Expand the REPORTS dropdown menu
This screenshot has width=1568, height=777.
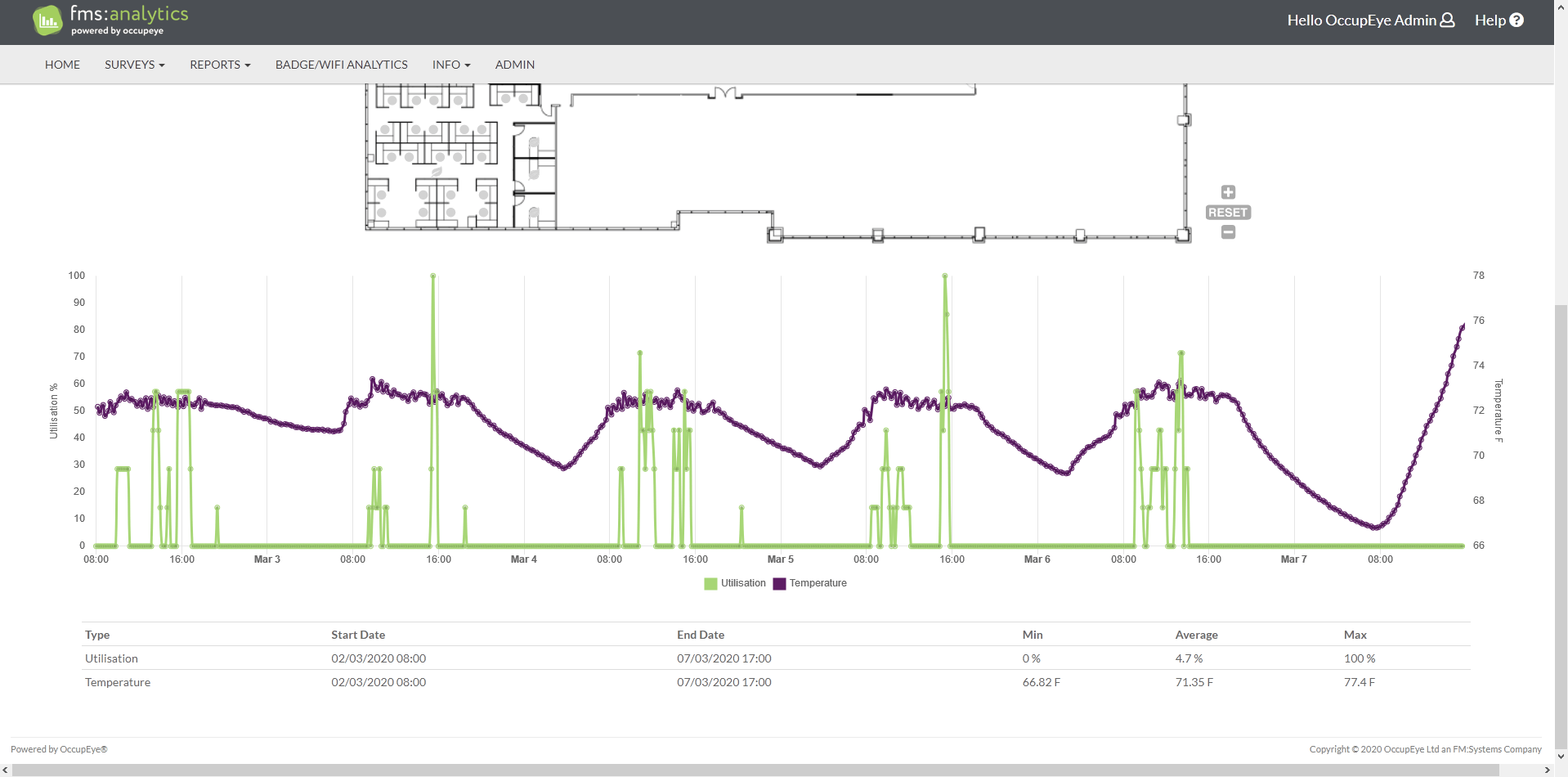tap(220, 65)
